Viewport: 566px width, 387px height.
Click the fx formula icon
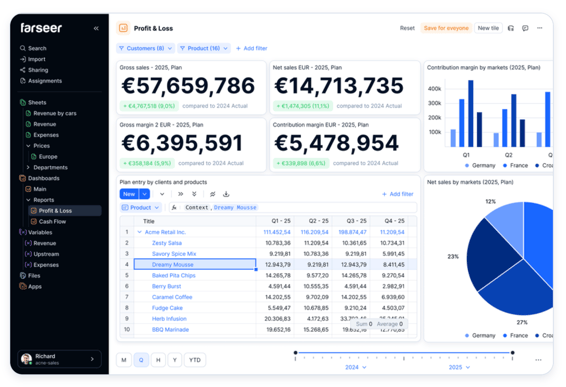pyautogui.click(x=174, y=207)
